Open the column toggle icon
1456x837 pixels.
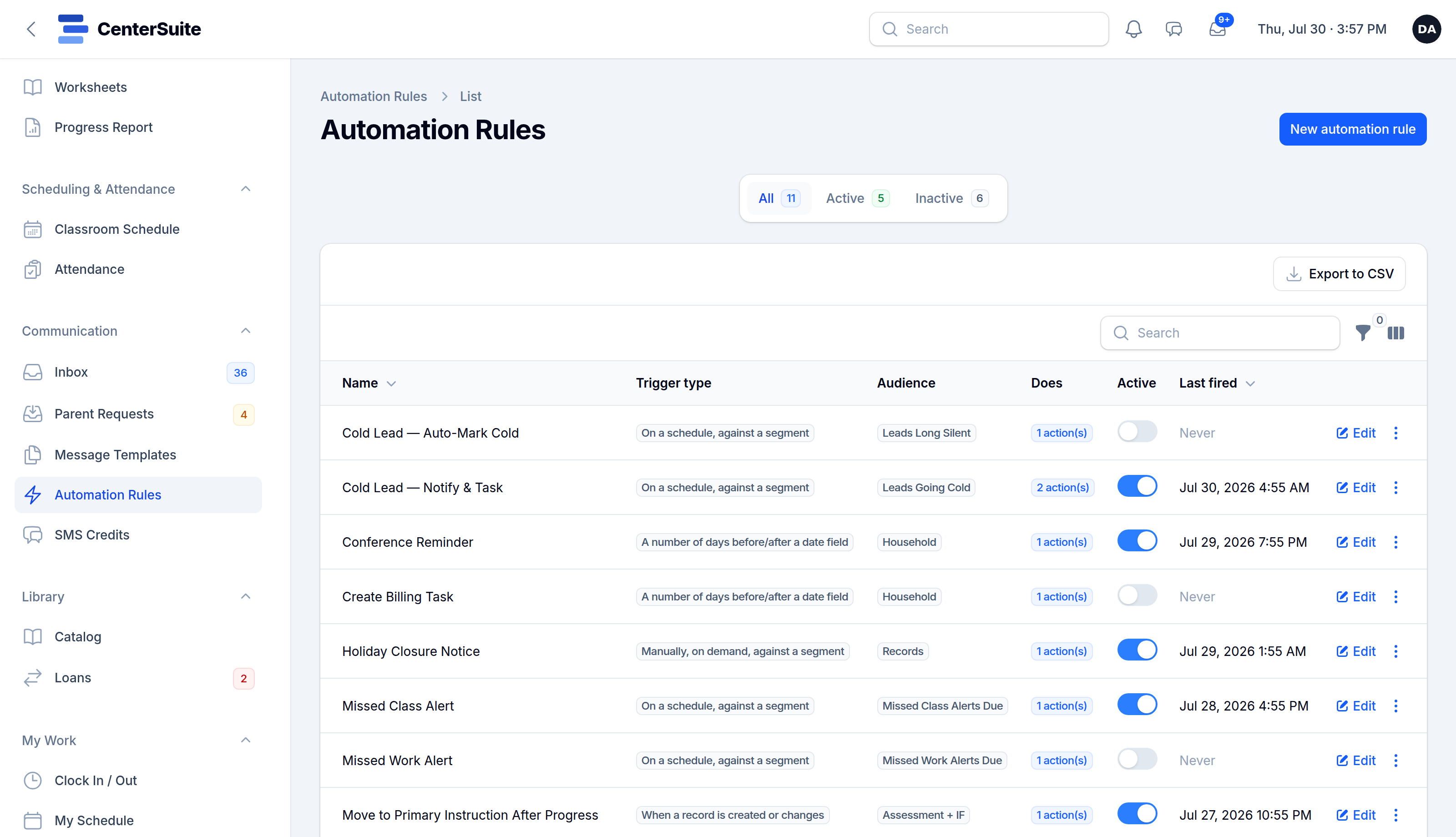pyautogui.click(x=1395, y=333)
